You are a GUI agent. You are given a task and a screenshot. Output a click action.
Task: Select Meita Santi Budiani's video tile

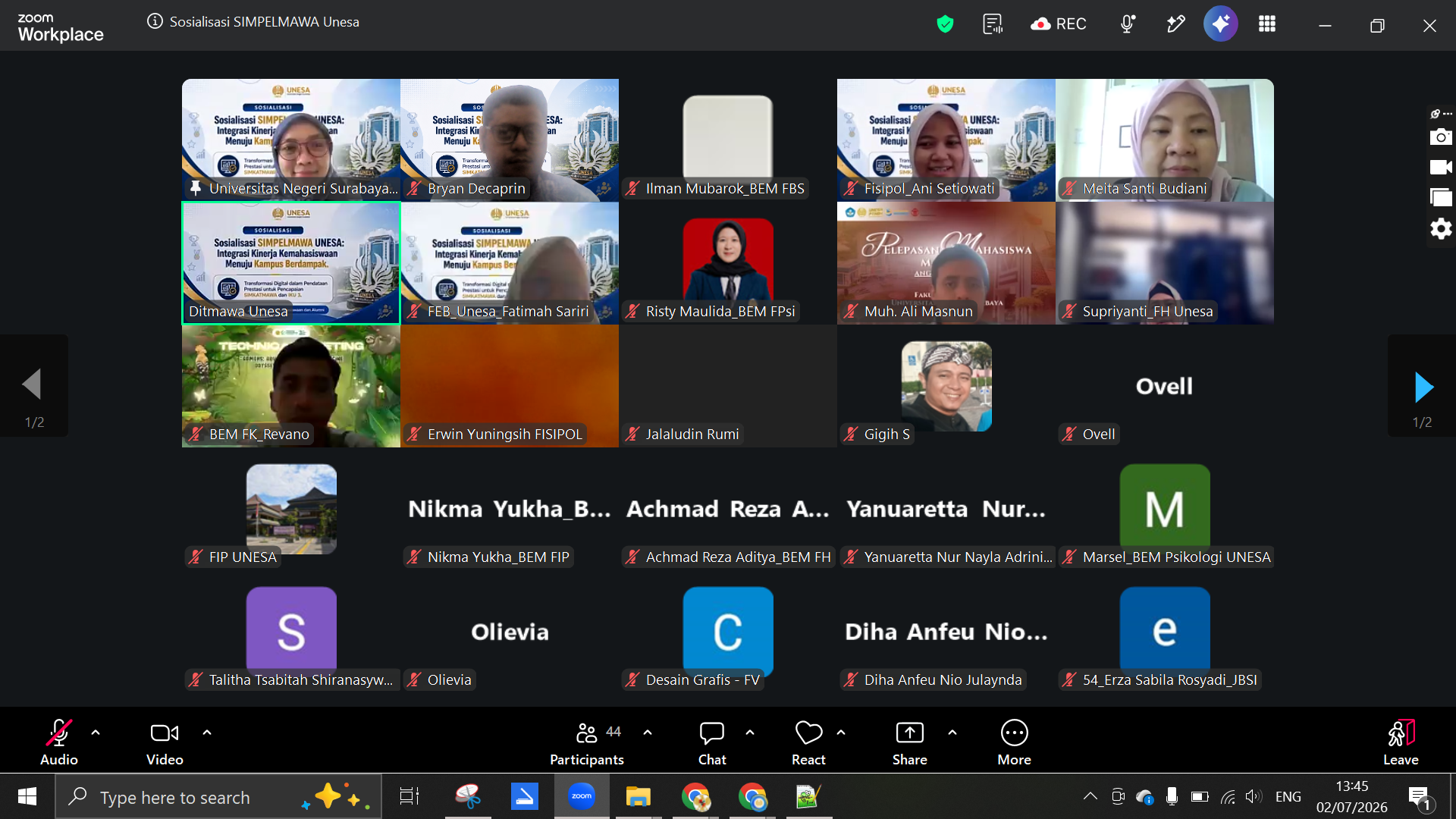pos(1165,140)
